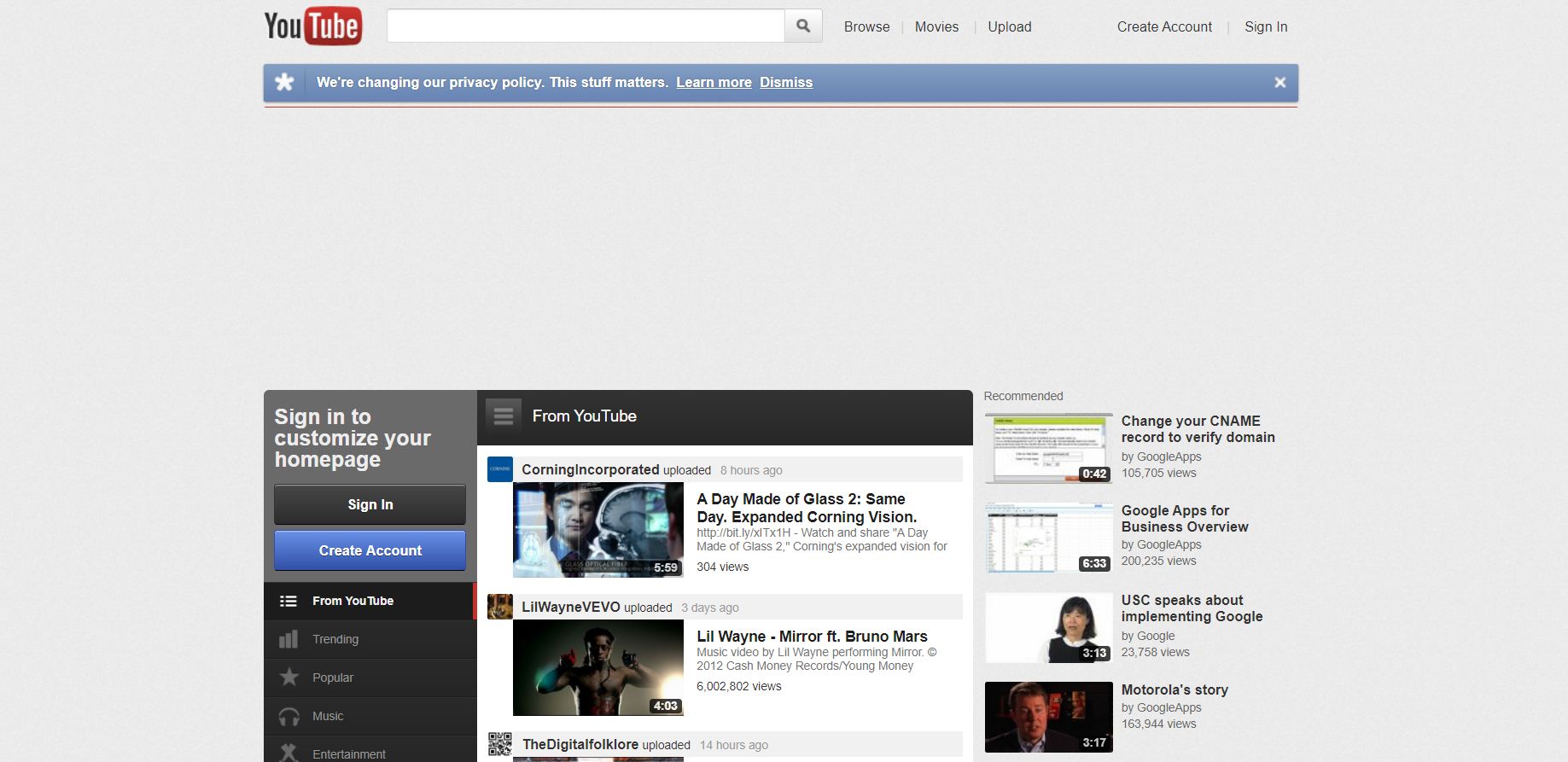Screen dimensions: 1568x762
Task: Click the "23,758 views" count
Action: 1155,652
